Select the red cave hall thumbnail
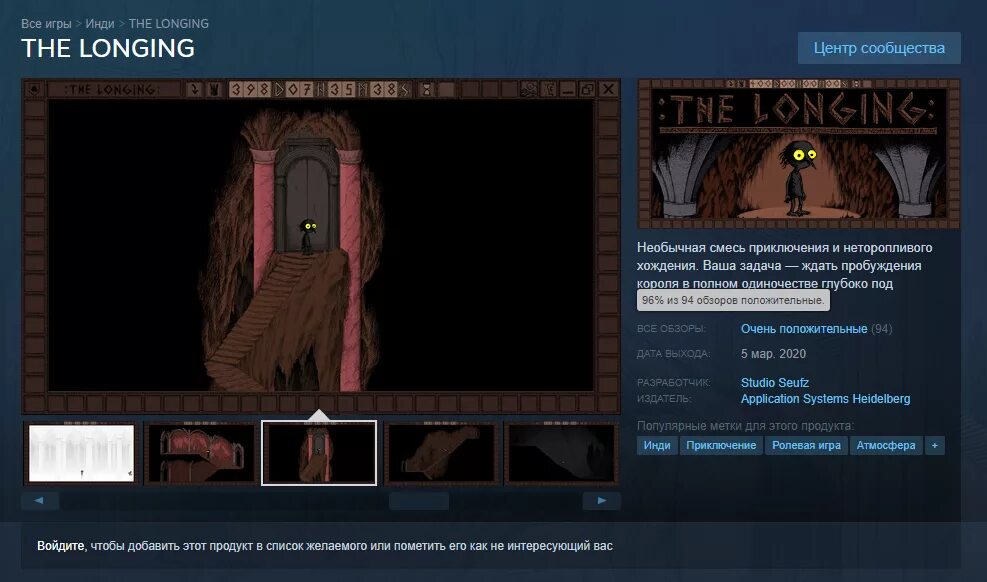 200,453
